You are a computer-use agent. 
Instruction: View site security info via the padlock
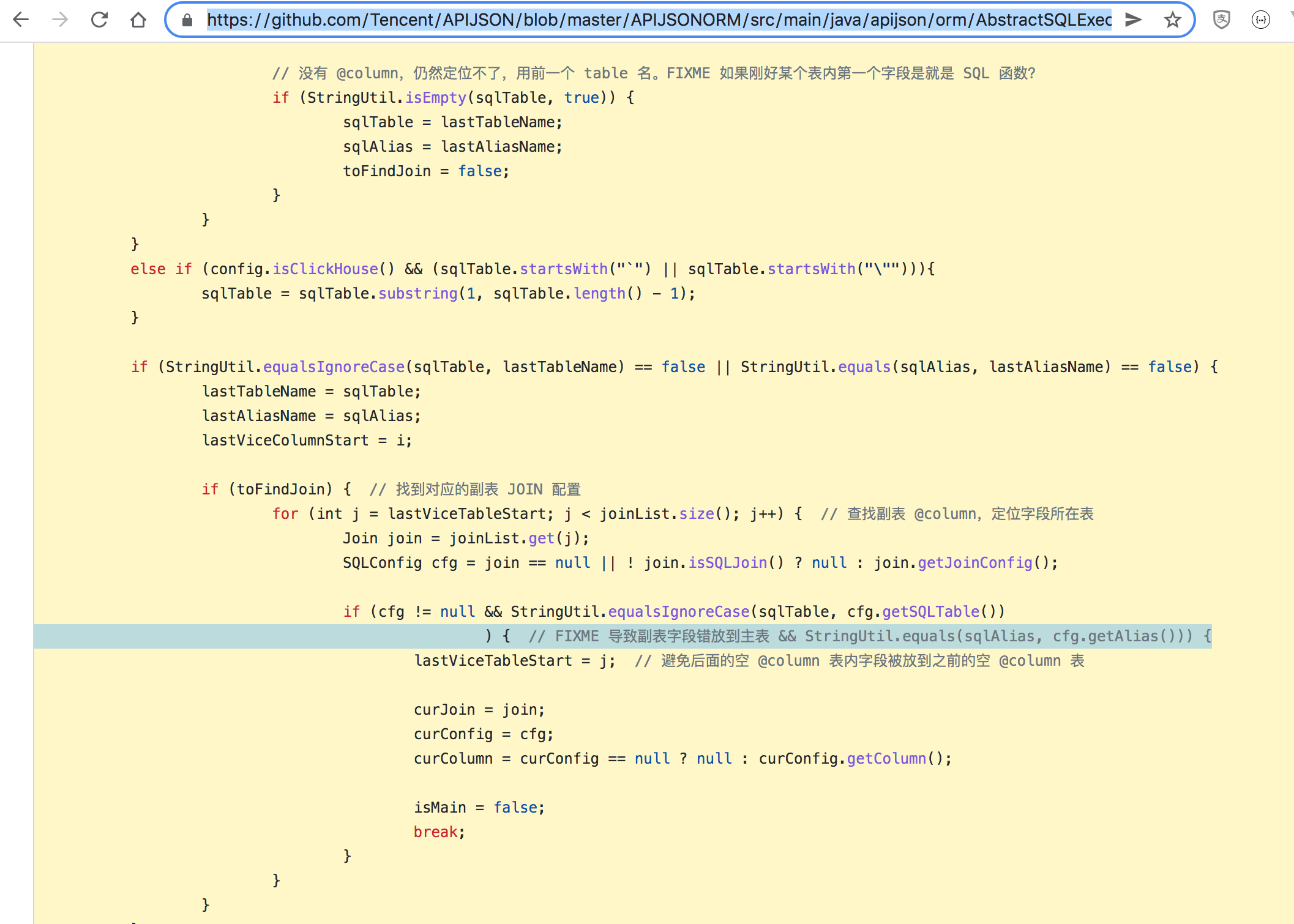click(x=186, y=20)
